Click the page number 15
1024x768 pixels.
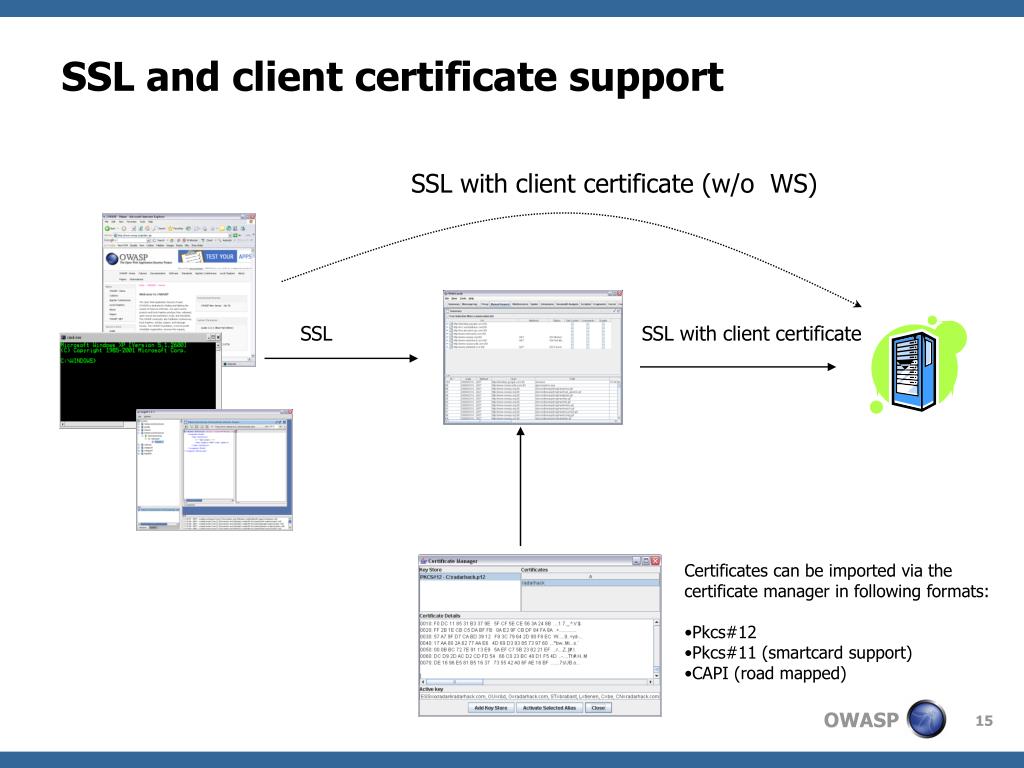[984, 720]
